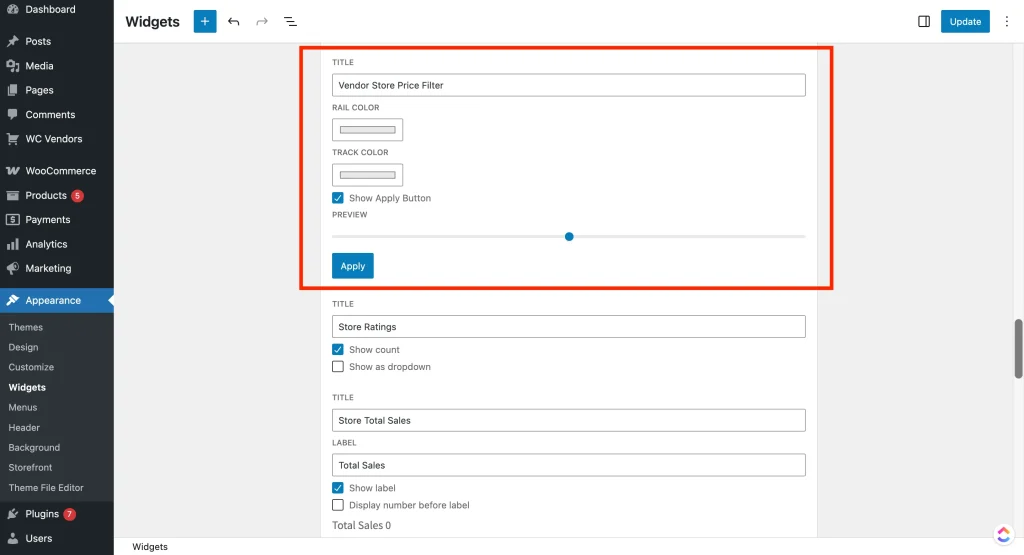1024x555 pixels.
Task: Select Theme File Editor submenu item
Action: [x=46, y=488]
